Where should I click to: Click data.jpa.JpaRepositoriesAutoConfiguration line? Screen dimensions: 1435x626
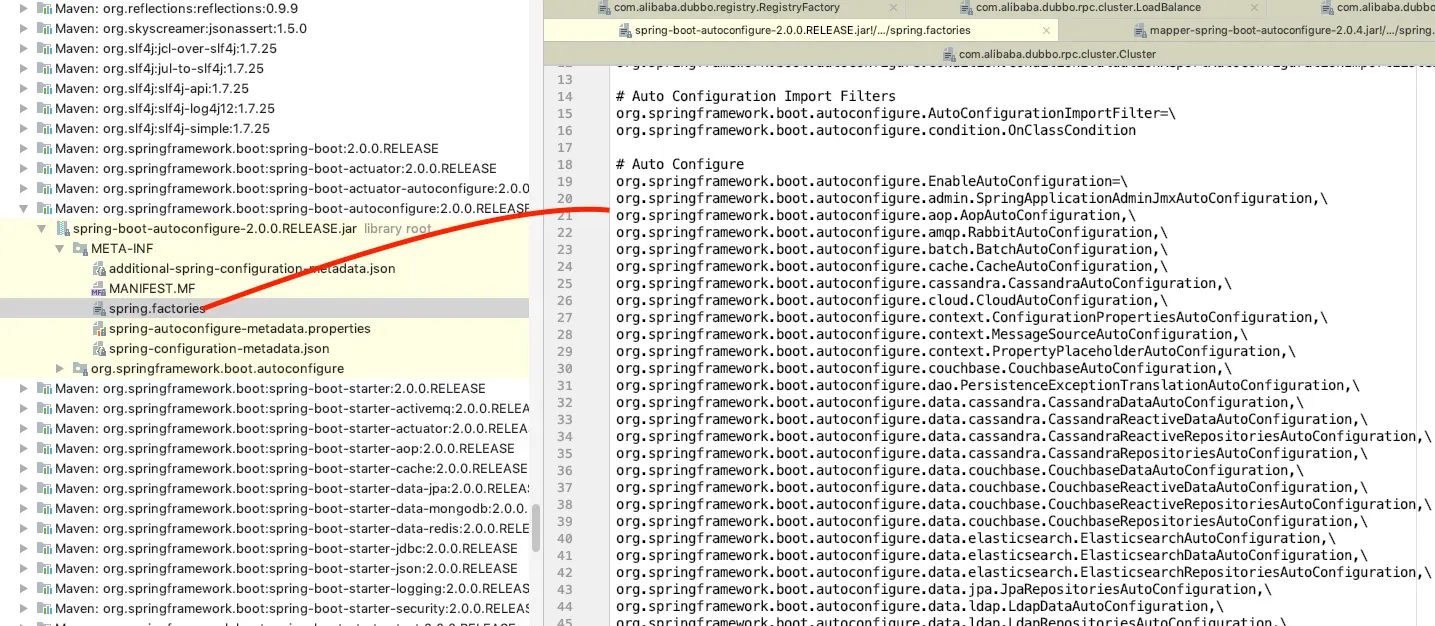pyautogui.click(x=944, y=589)
